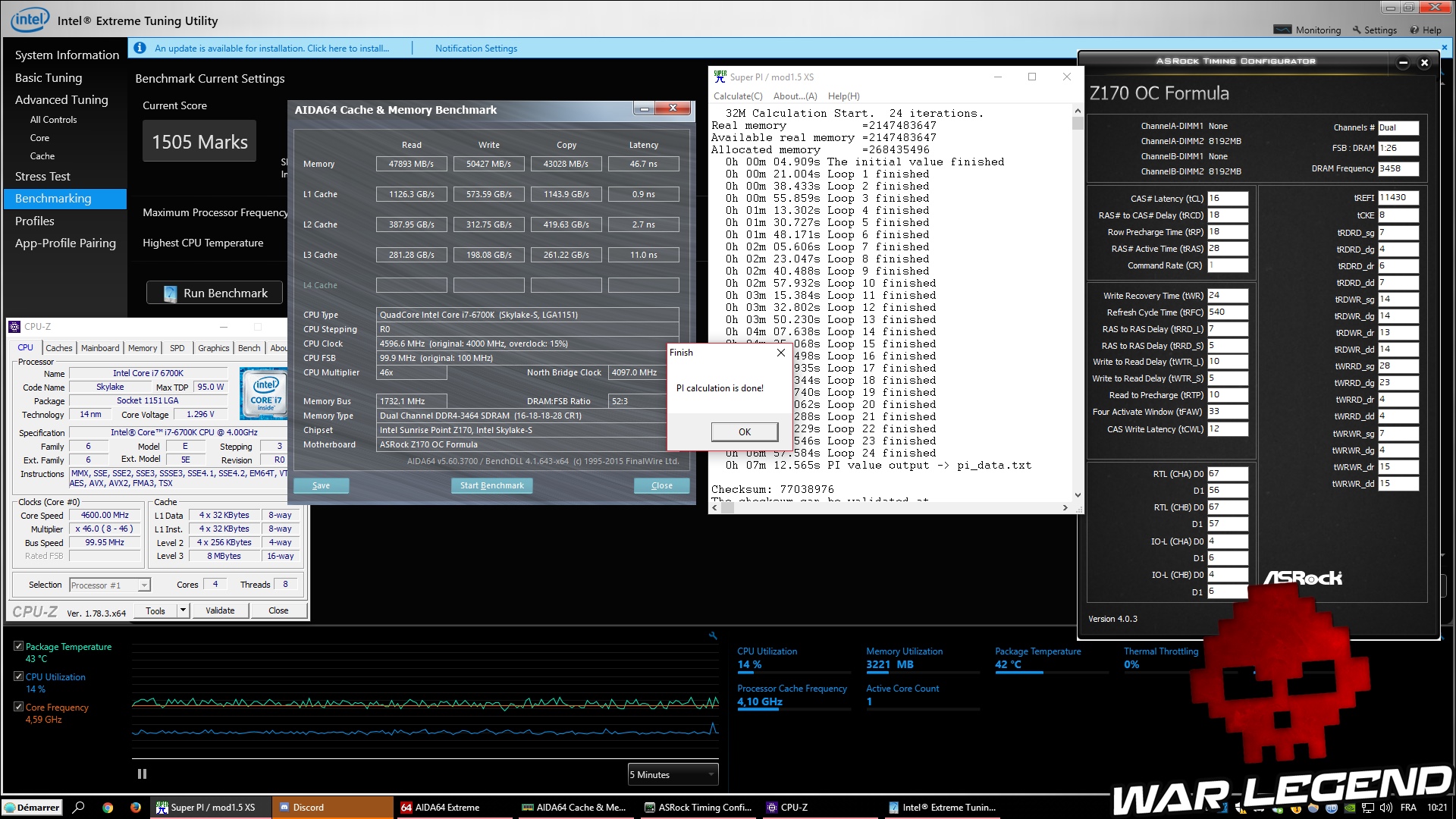This screenshot has height=819, width=1456.
Task: Open Help in Intel XTU header
Action: (x=1426, y=30)
